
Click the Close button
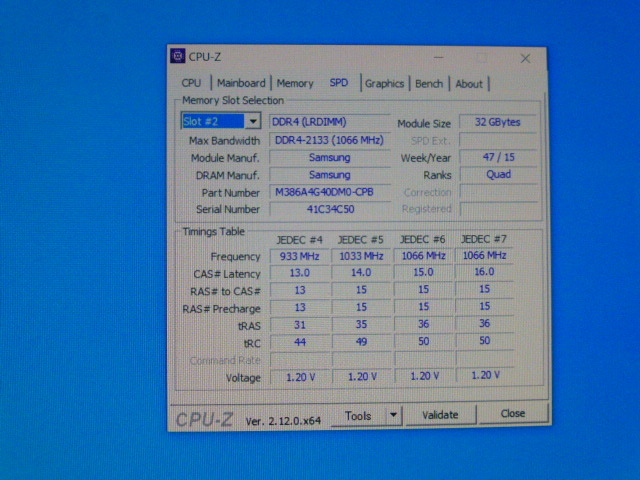click(513, 413)
